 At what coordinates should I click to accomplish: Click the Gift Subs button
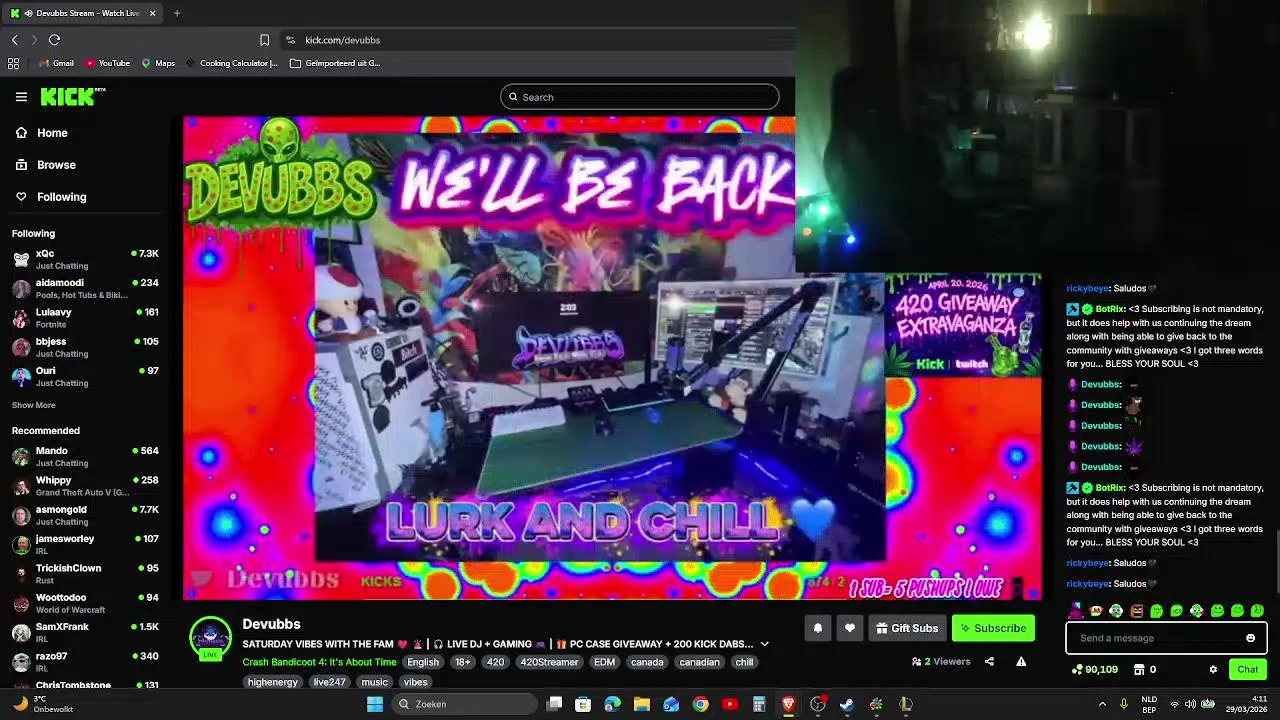click(907, 628)
